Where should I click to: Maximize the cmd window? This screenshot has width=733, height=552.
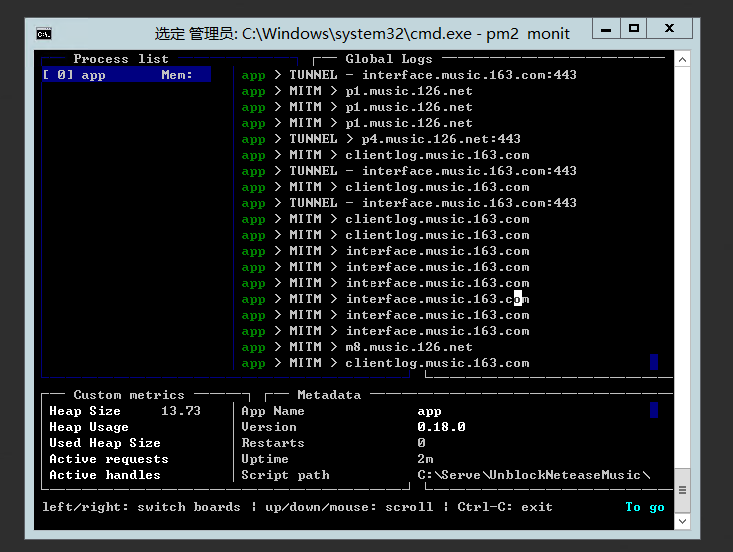point(634,30)
